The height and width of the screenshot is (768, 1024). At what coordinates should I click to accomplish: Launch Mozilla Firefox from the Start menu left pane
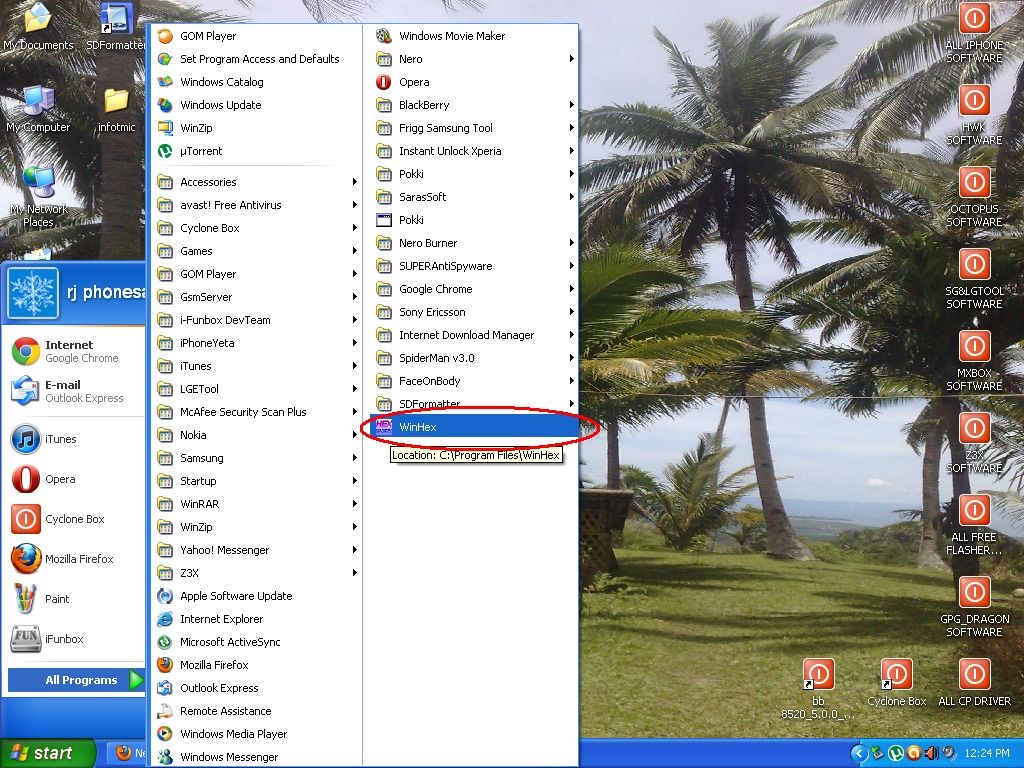[x=74, y=559]
